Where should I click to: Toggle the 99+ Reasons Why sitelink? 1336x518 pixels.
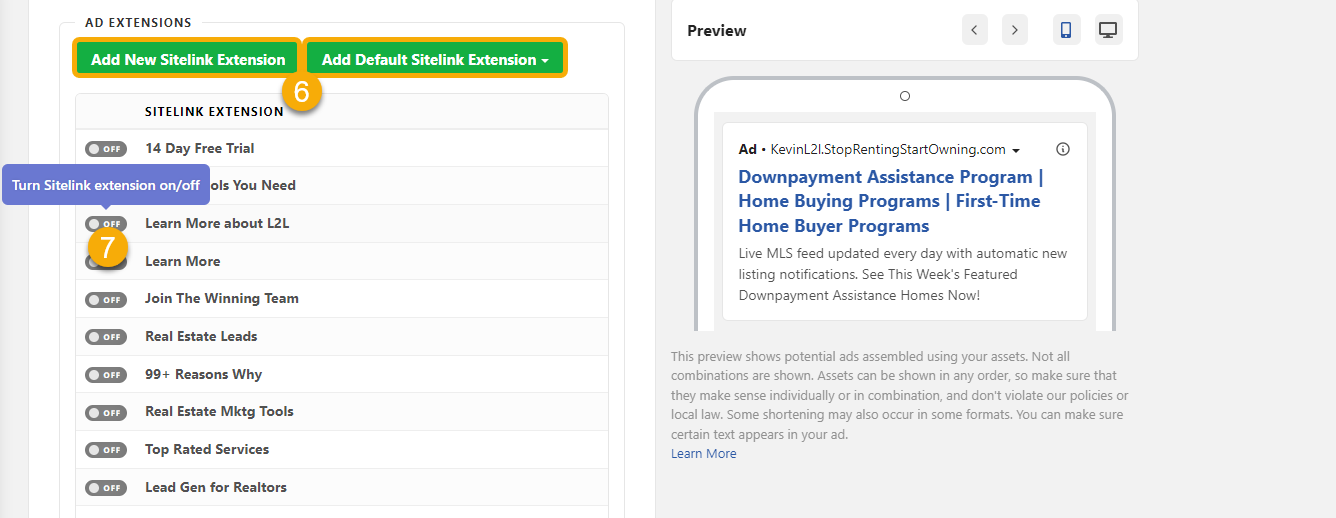tap(106, 375)
